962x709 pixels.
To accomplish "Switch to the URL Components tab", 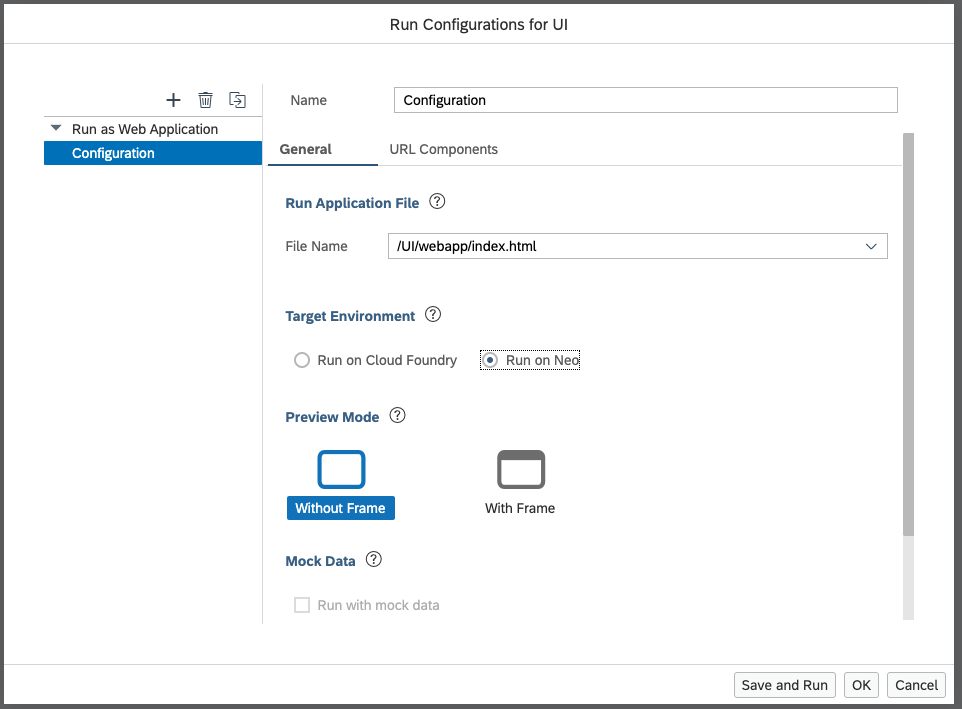I will [444, 150].
